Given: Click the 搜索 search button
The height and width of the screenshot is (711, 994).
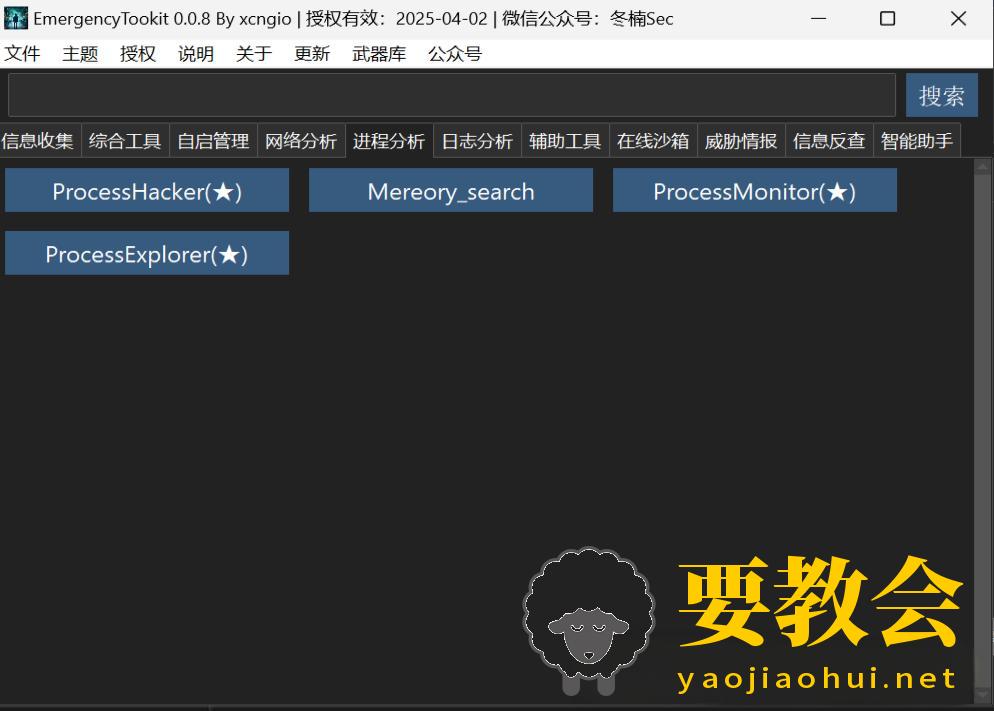Looking at the screenshot, I should tap(941, 95).
